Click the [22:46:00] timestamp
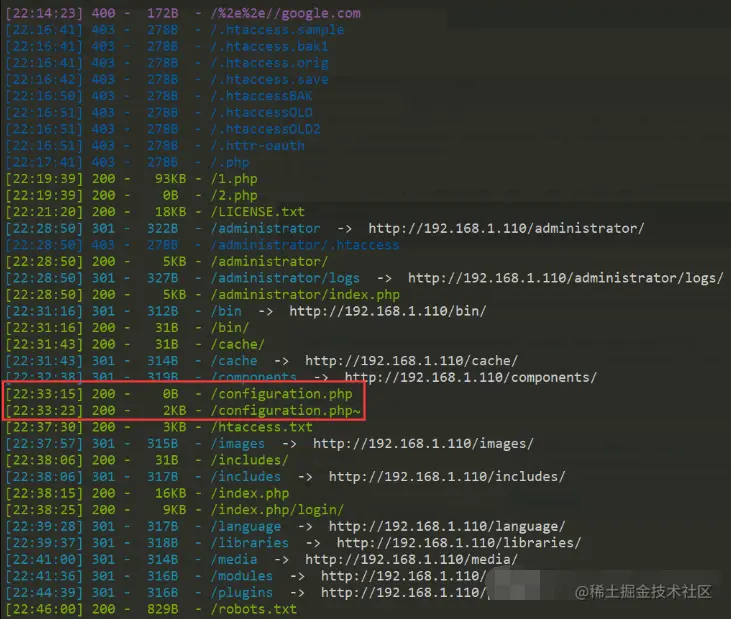 click(x=44, y=609)
